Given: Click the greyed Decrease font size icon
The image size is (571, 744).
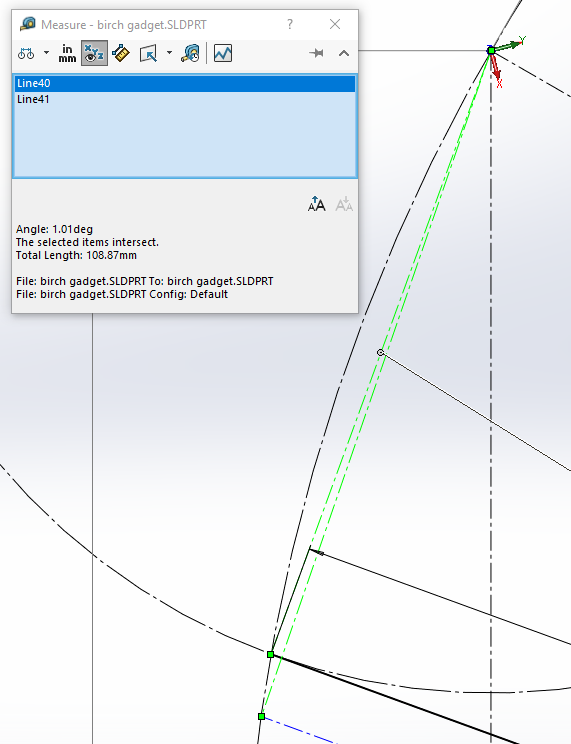Looking at the screenshot, I should (x=344, y=205).
